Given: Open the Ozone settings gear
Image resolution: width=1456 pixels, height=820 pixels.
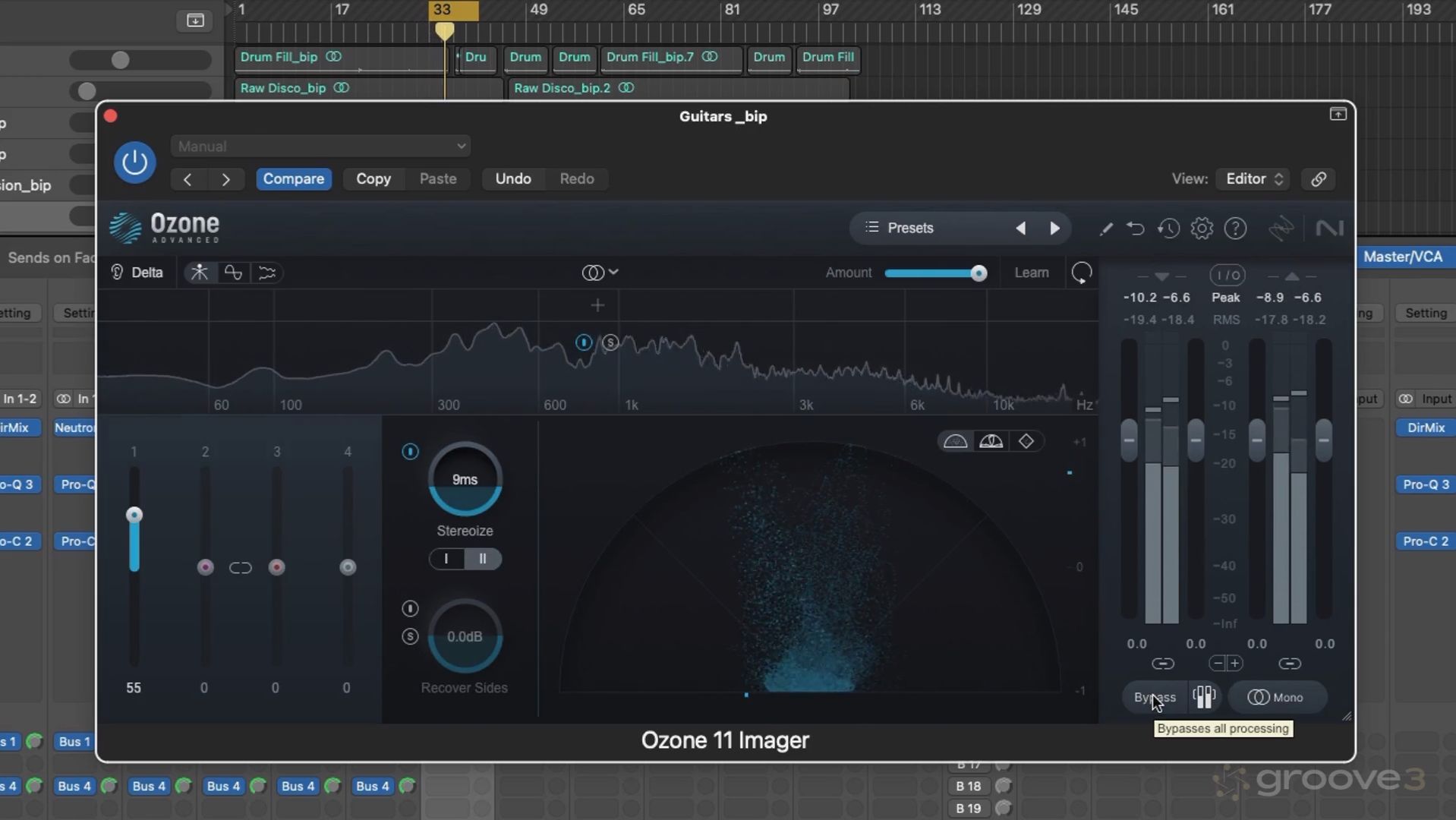Looking at the screenshot, I should pyautogui.click(x=1202, y=229).
